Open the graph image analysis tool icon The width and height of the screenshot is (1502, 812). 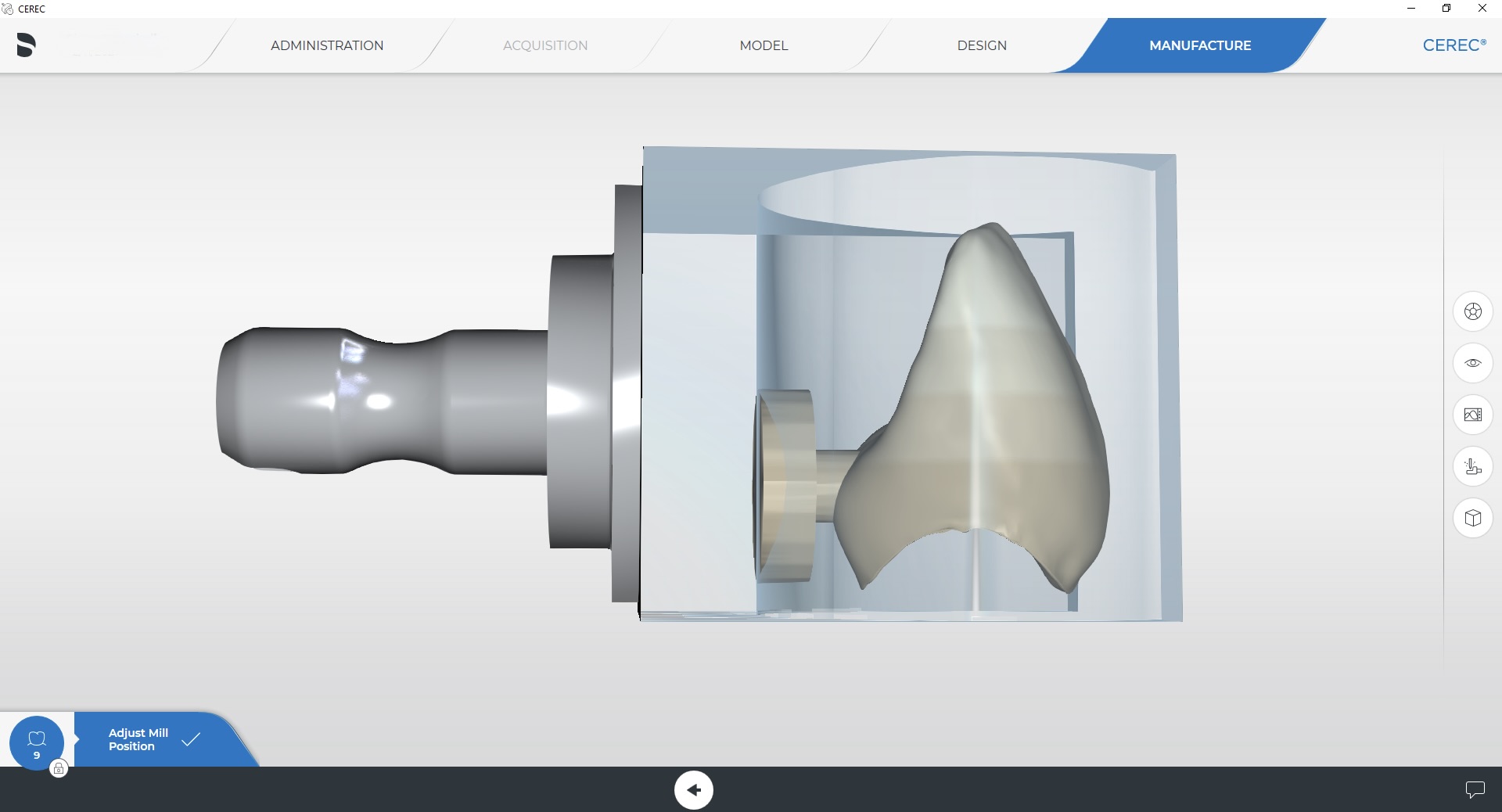[1472, 415]
